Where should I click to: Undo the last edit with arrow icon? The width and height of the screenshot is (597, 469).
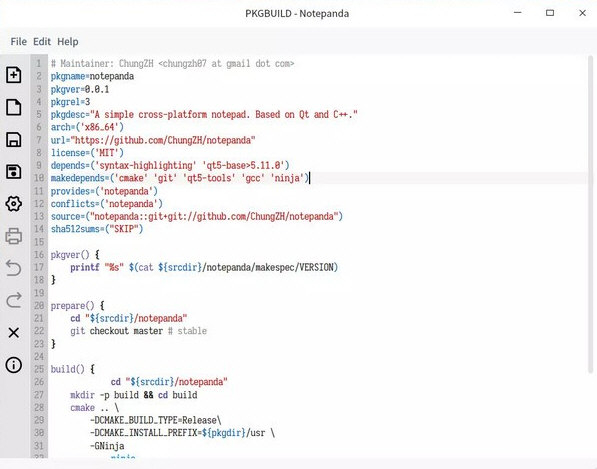[x=14, y=268]
